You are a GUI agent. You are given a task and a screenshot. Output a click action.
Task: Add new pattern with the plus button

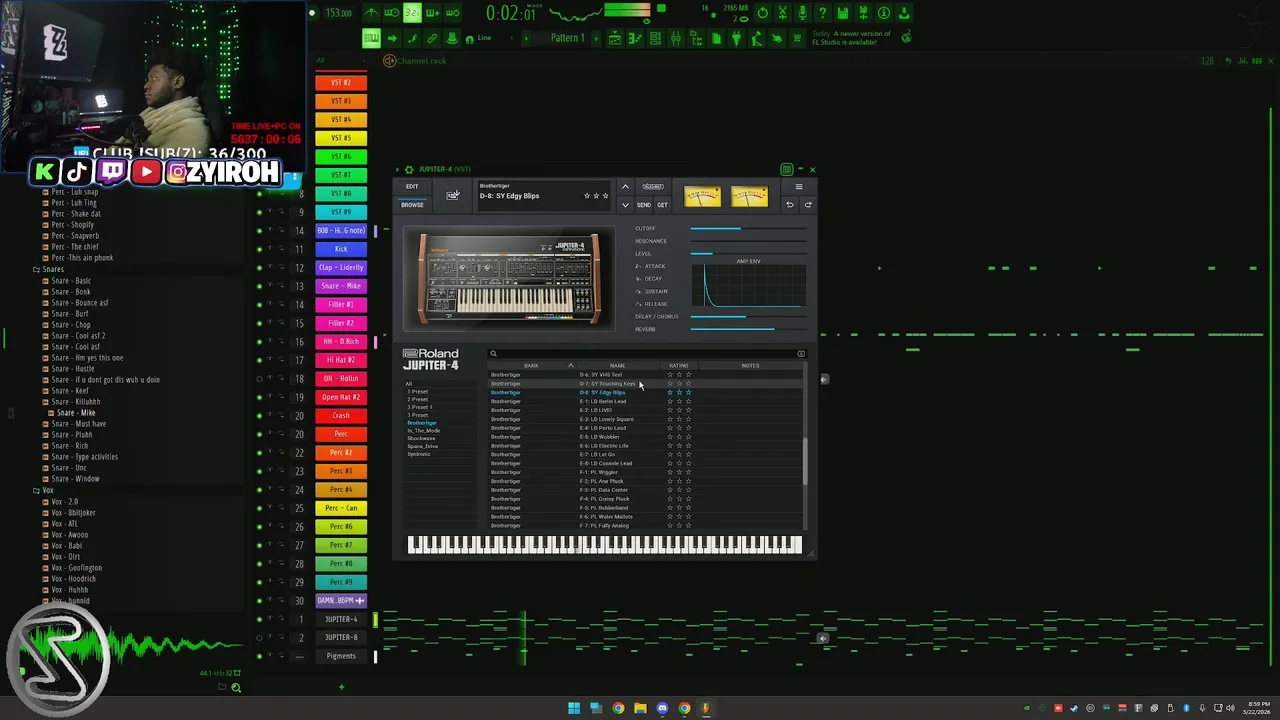click(596, 38)
